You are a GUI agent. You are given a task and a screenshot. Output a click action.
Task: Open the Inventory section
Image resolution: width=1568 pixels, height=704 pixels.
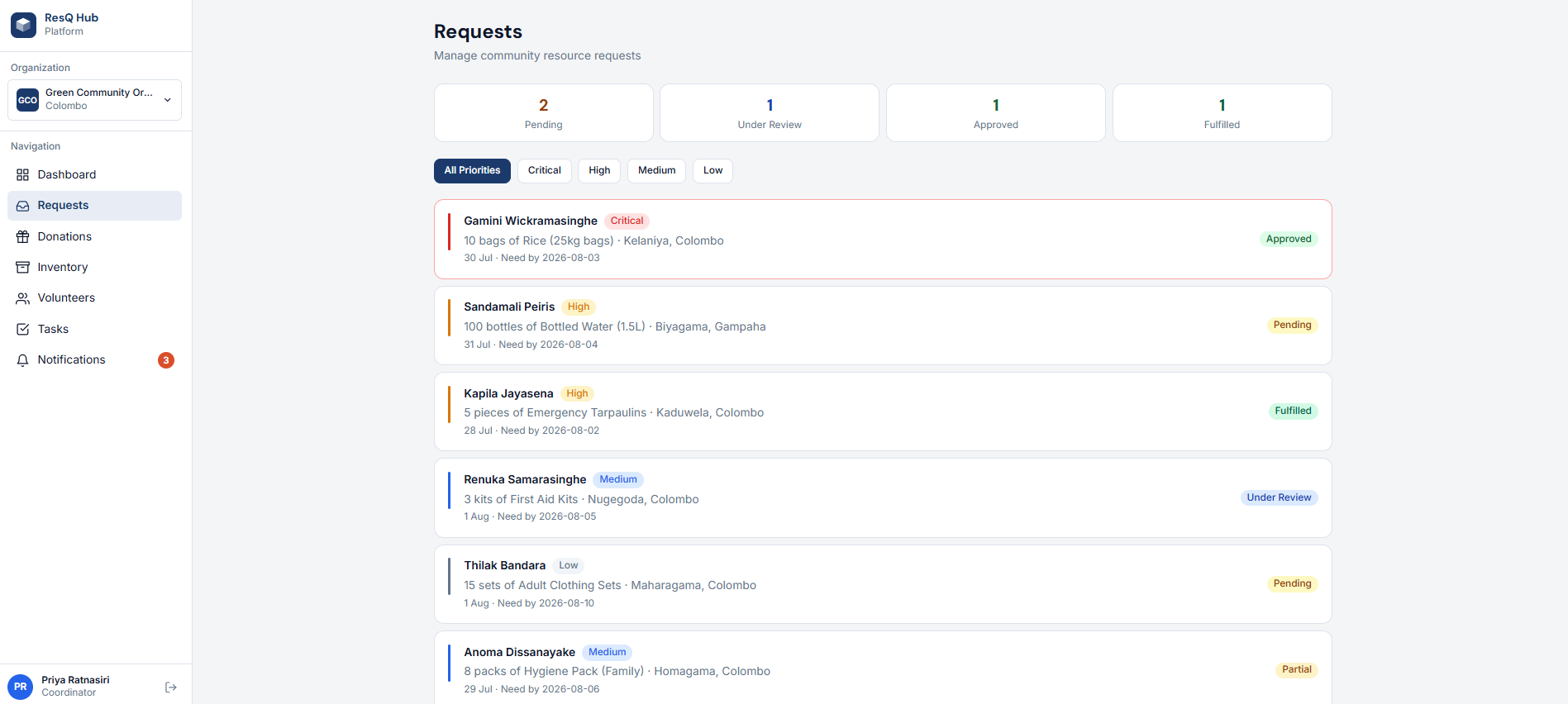(x=95, y=268)
